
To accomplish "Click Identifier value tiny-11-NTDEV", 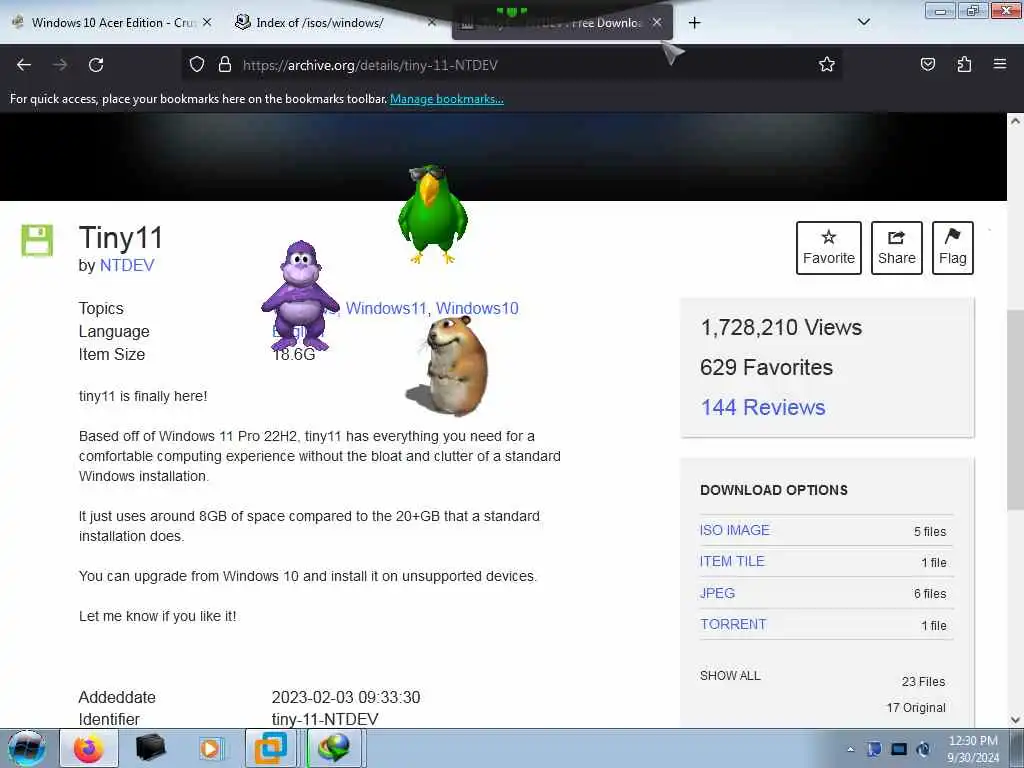I will coord(325,719).
